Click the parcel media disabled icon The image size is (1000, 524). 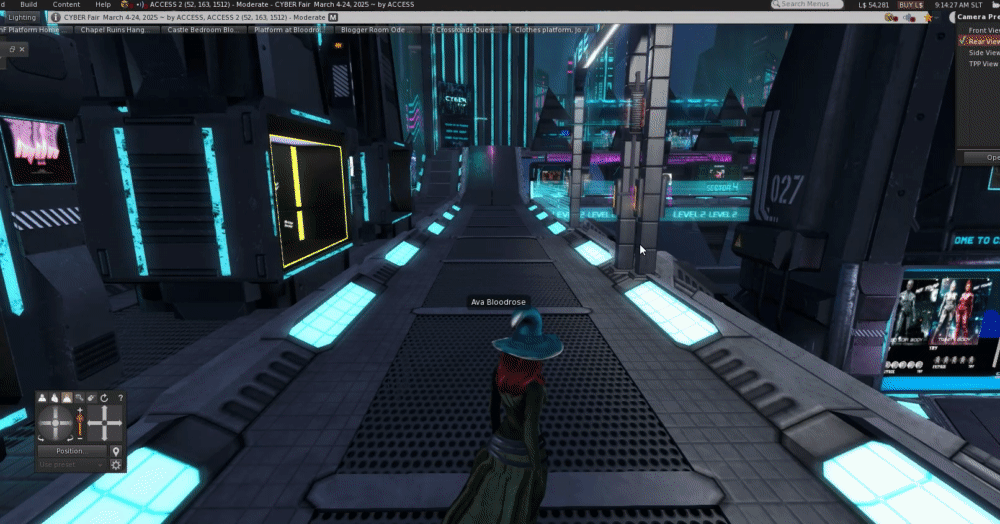point(892,18)
